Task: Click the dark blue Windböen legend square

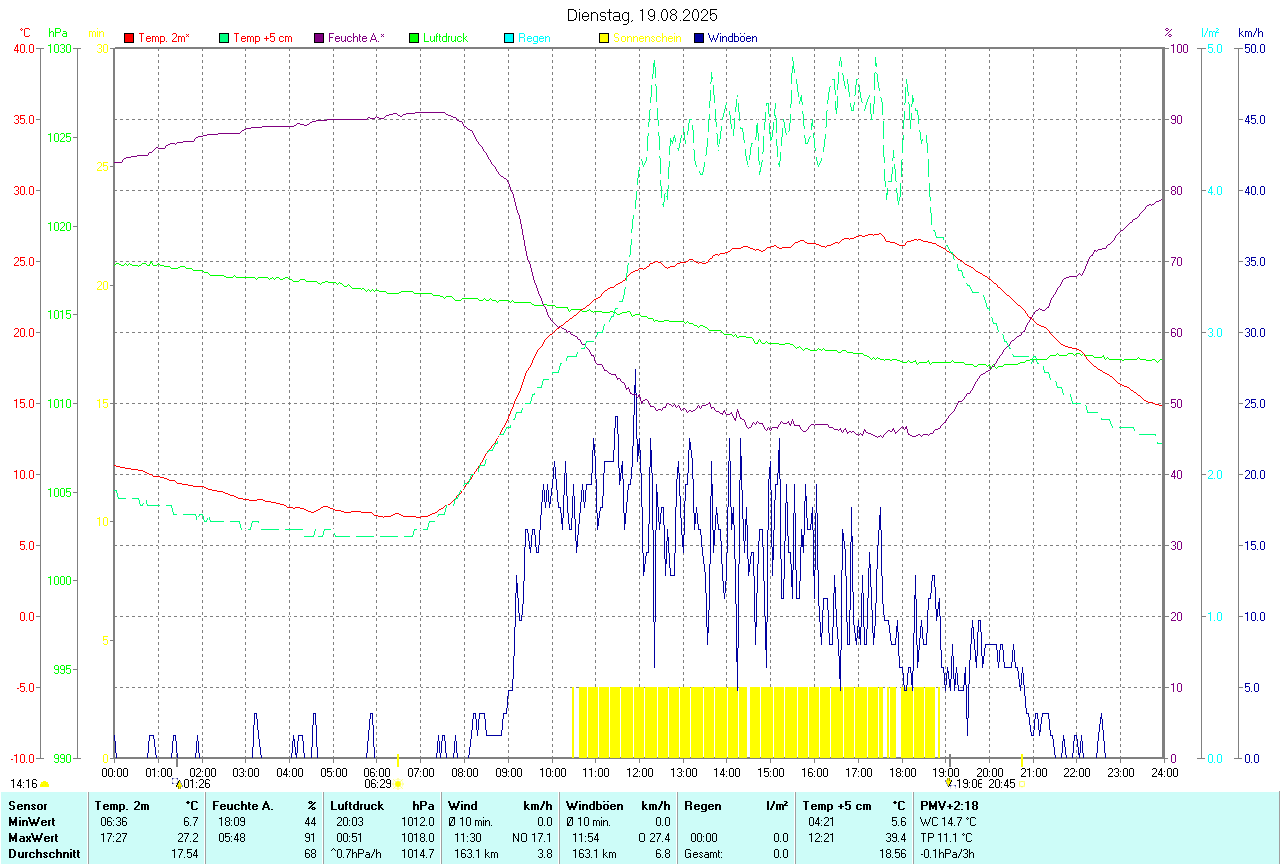Action: (x=699, y=38)
